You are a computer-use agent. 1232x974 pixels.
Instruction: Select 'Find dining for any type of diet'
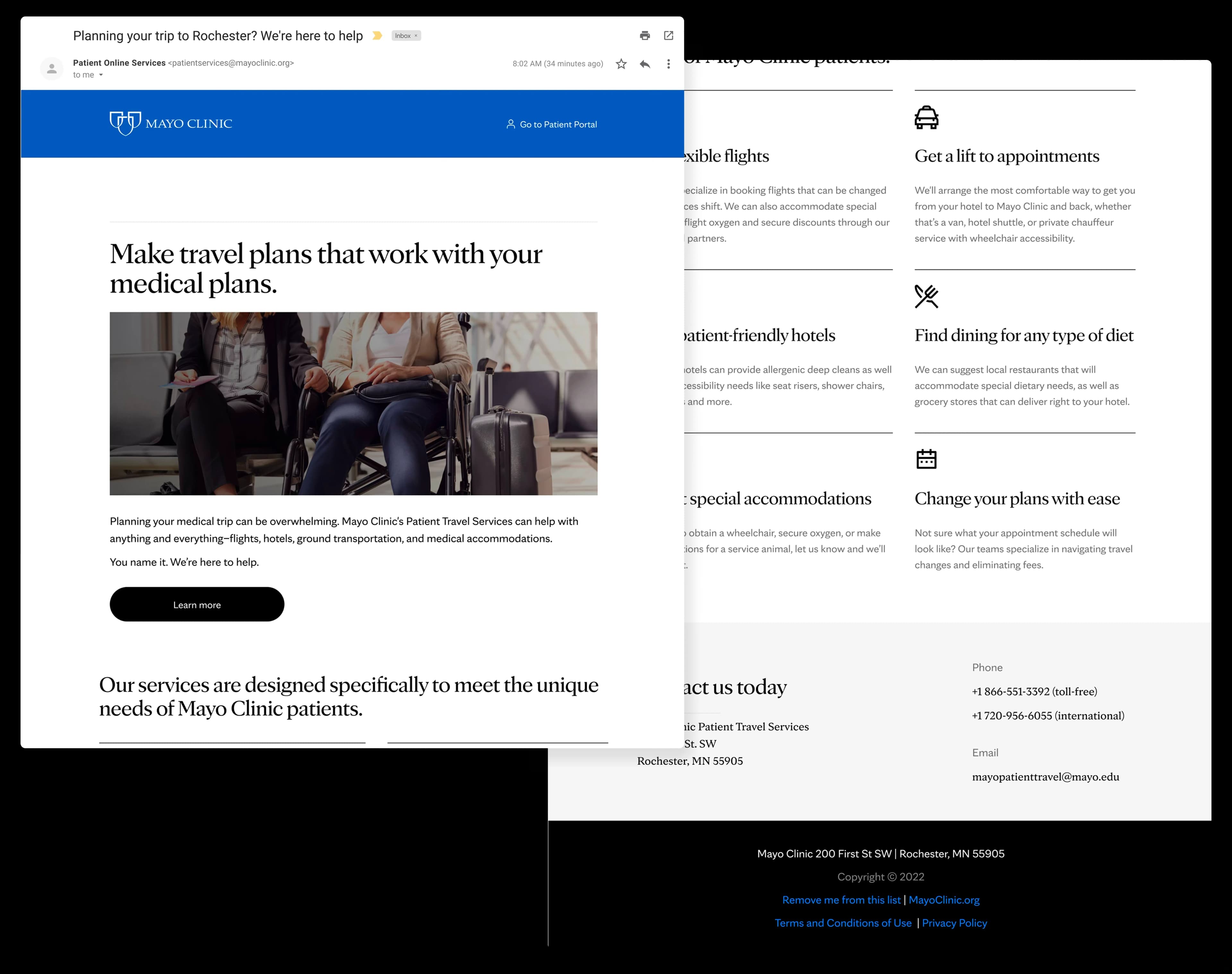pyautogui.click(x=1024, y=335)
